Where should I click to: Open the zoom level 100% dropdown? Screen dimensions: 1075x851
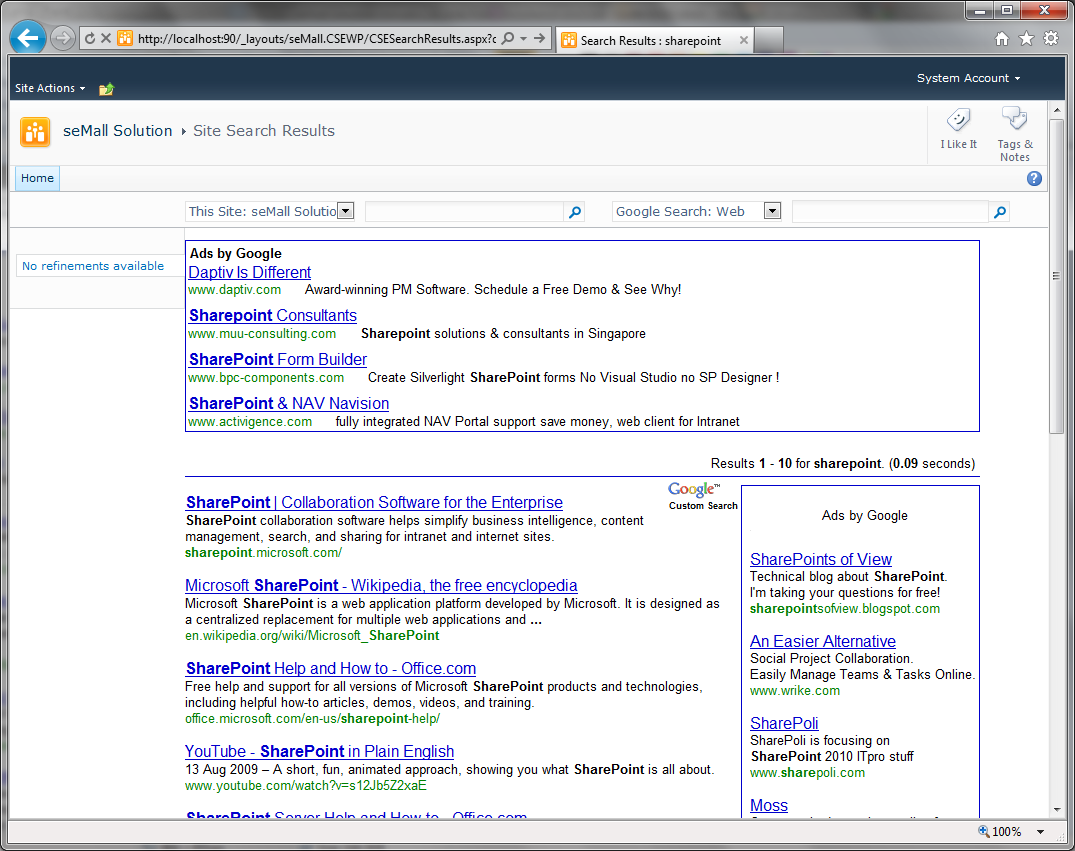(1040, 832)
